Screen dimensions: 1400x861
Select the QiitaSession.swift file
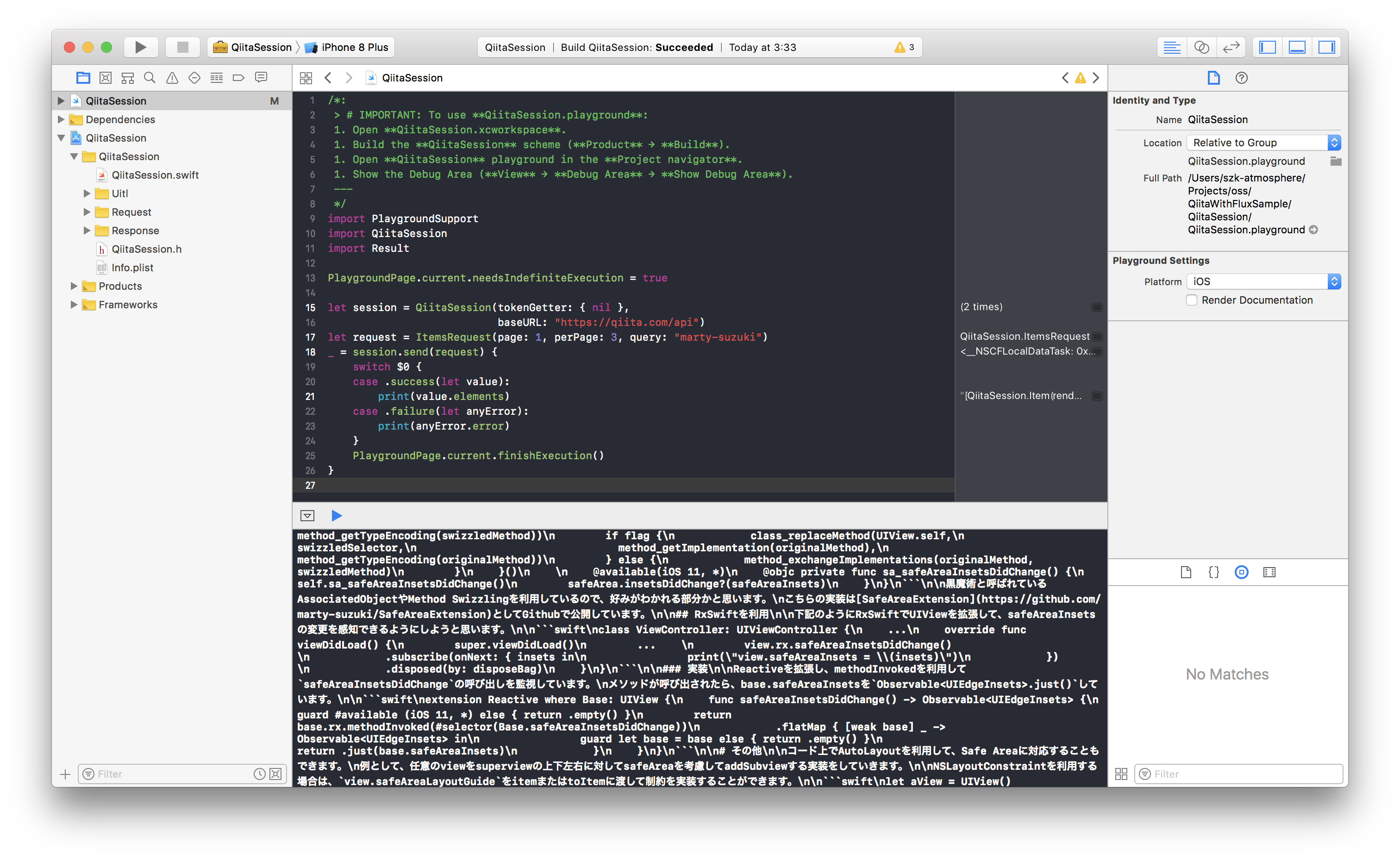155,175
